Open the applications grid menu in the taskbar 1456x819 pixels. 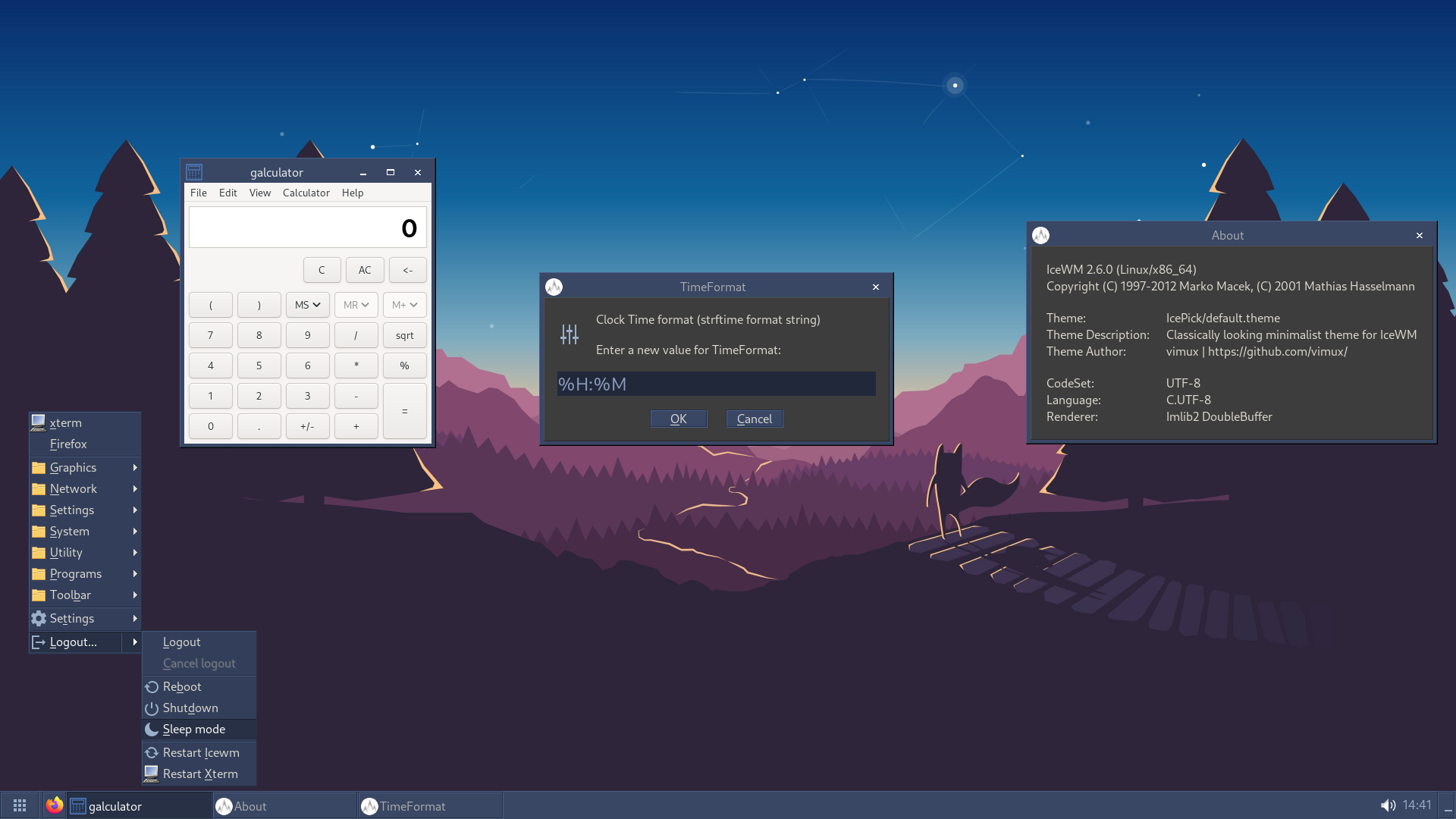click(x=20, y=805)
